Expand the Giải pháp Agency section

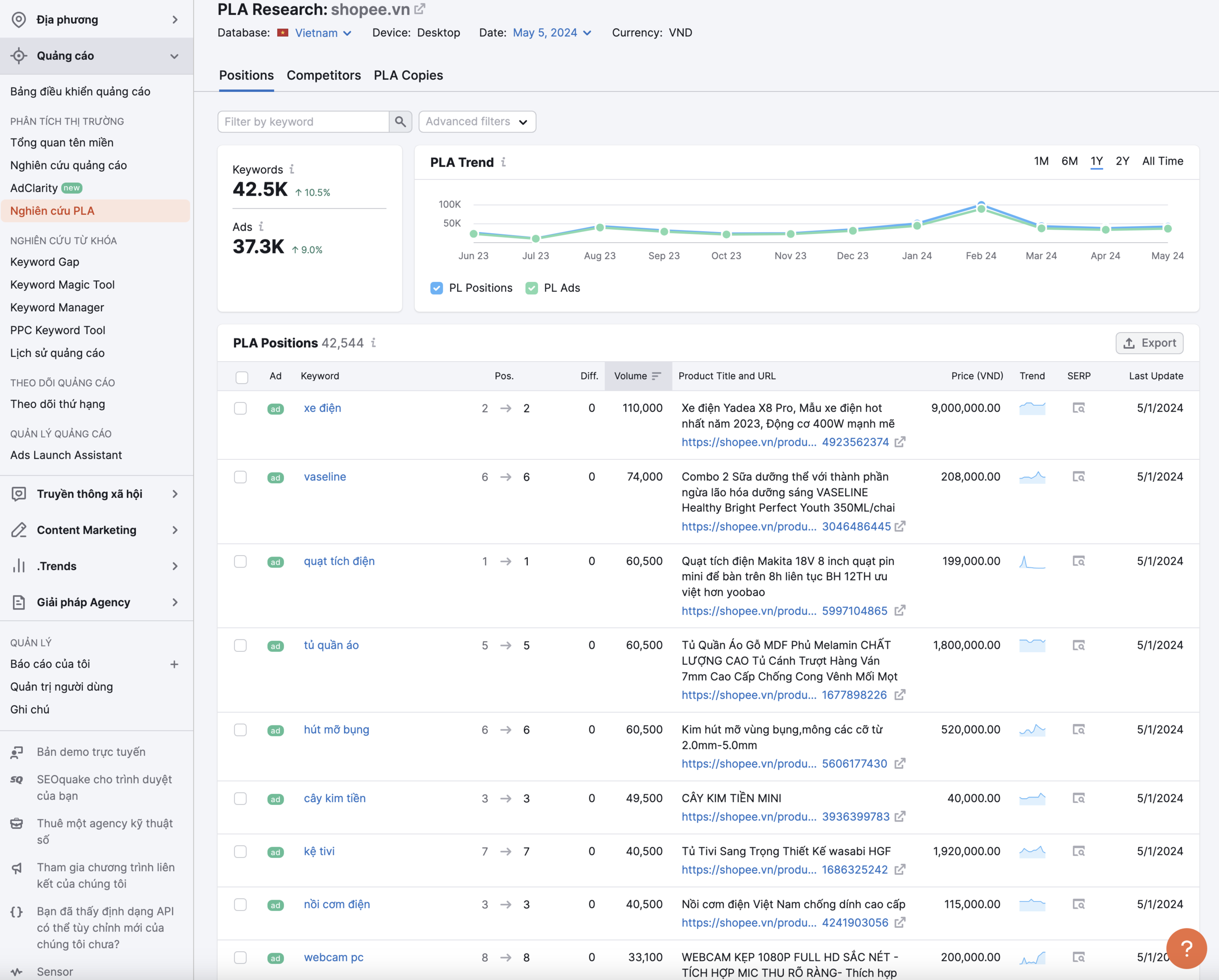point(175,602)
